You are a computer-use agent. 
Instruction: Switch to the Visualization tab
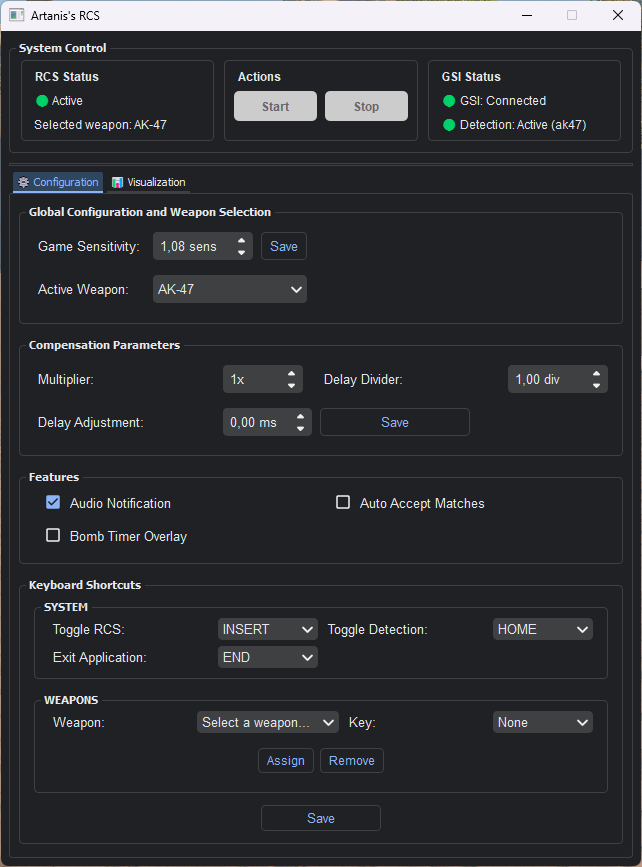click(x=148, y=182)
